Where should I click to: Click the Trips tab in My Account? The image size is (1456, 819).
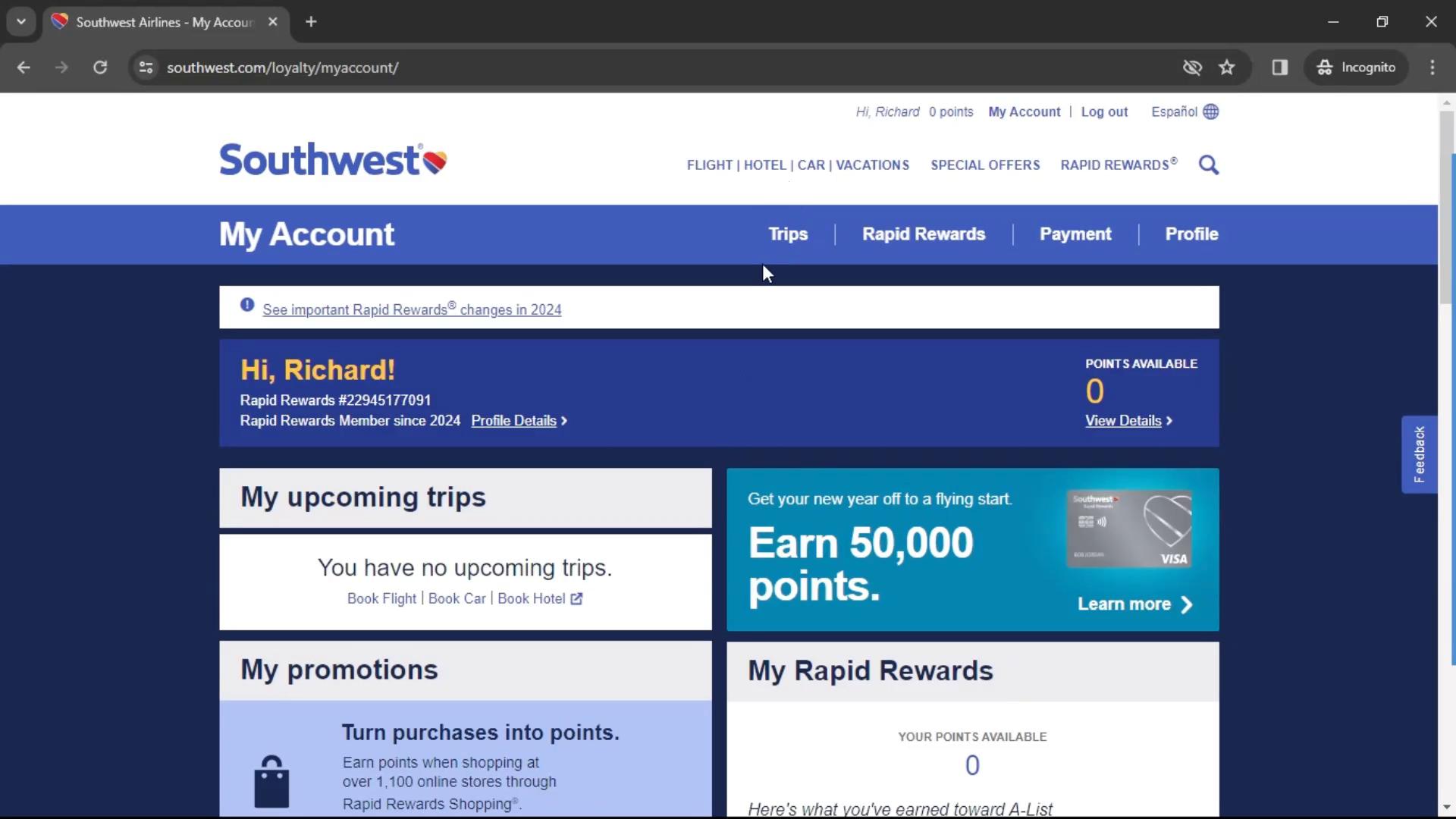(788, 234)
